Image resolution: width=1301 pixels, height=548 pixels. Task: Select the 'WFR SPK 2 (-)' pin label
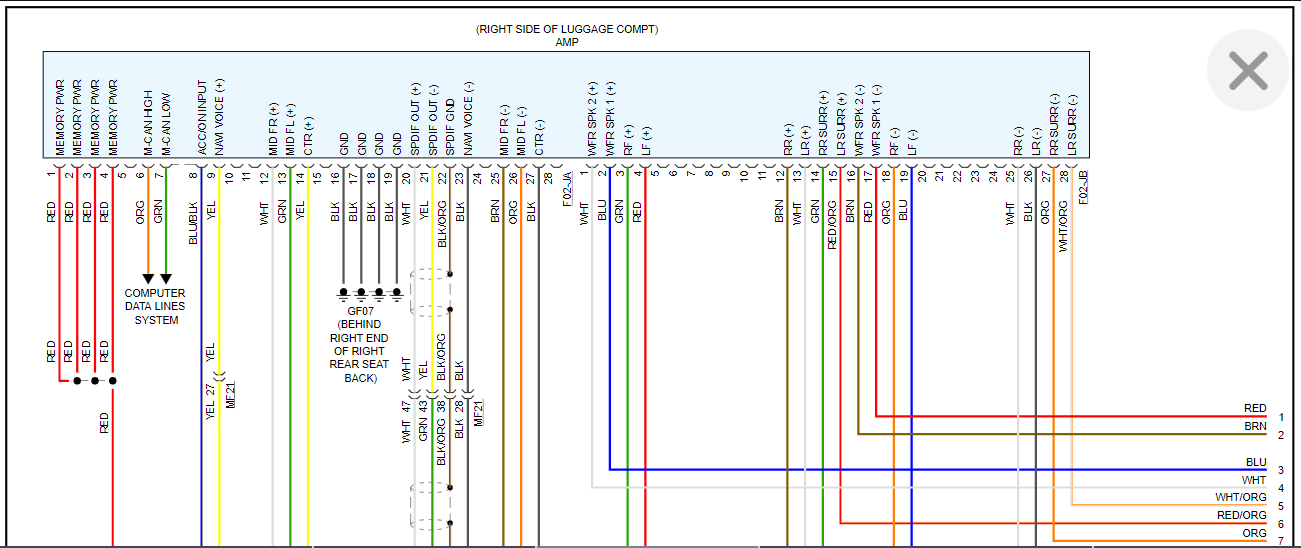click(859, 118)
